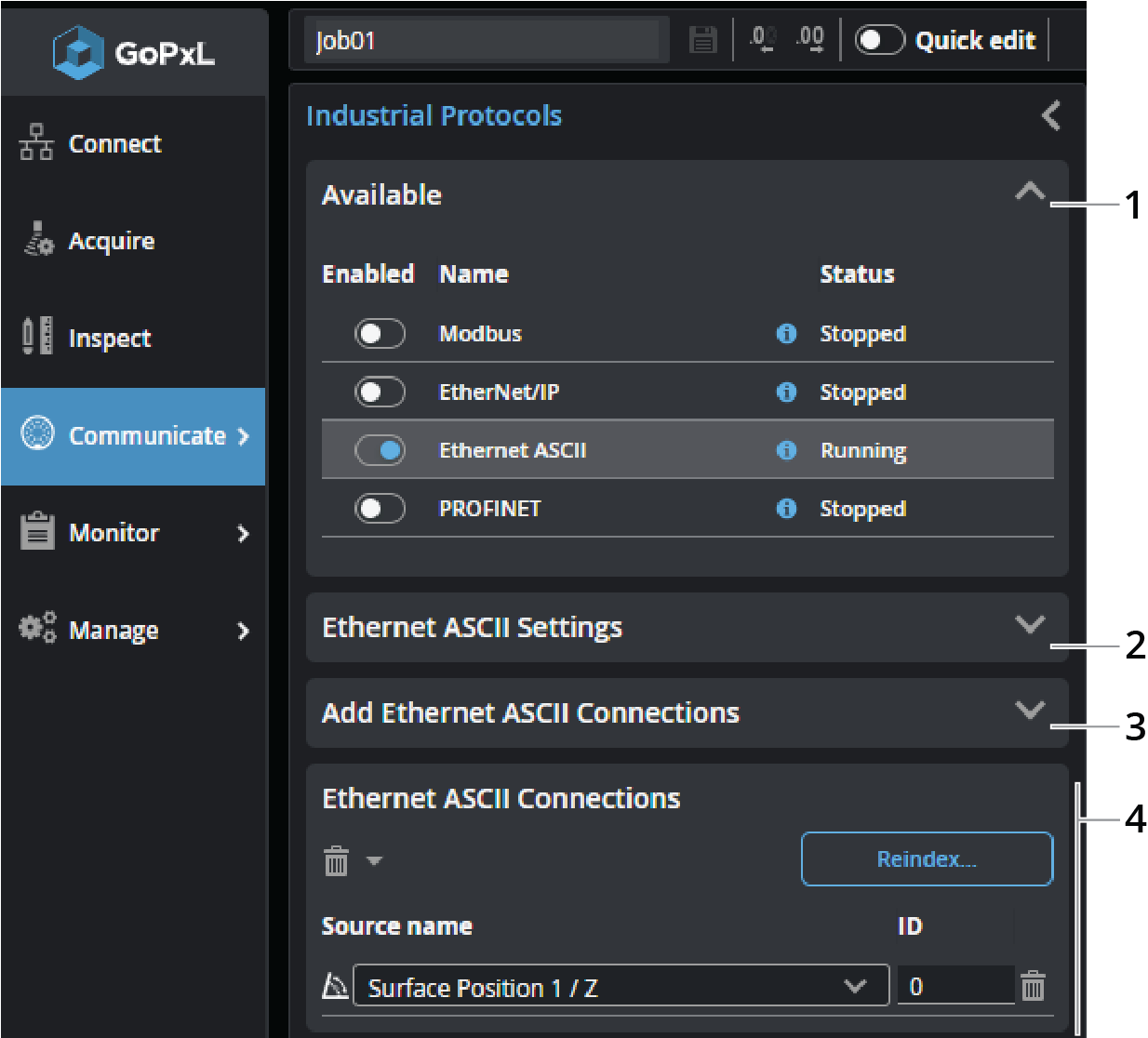The width and height of the screenshot is (1148, 1038).
Task: Click the GoPxL logo
Action: 134,53
